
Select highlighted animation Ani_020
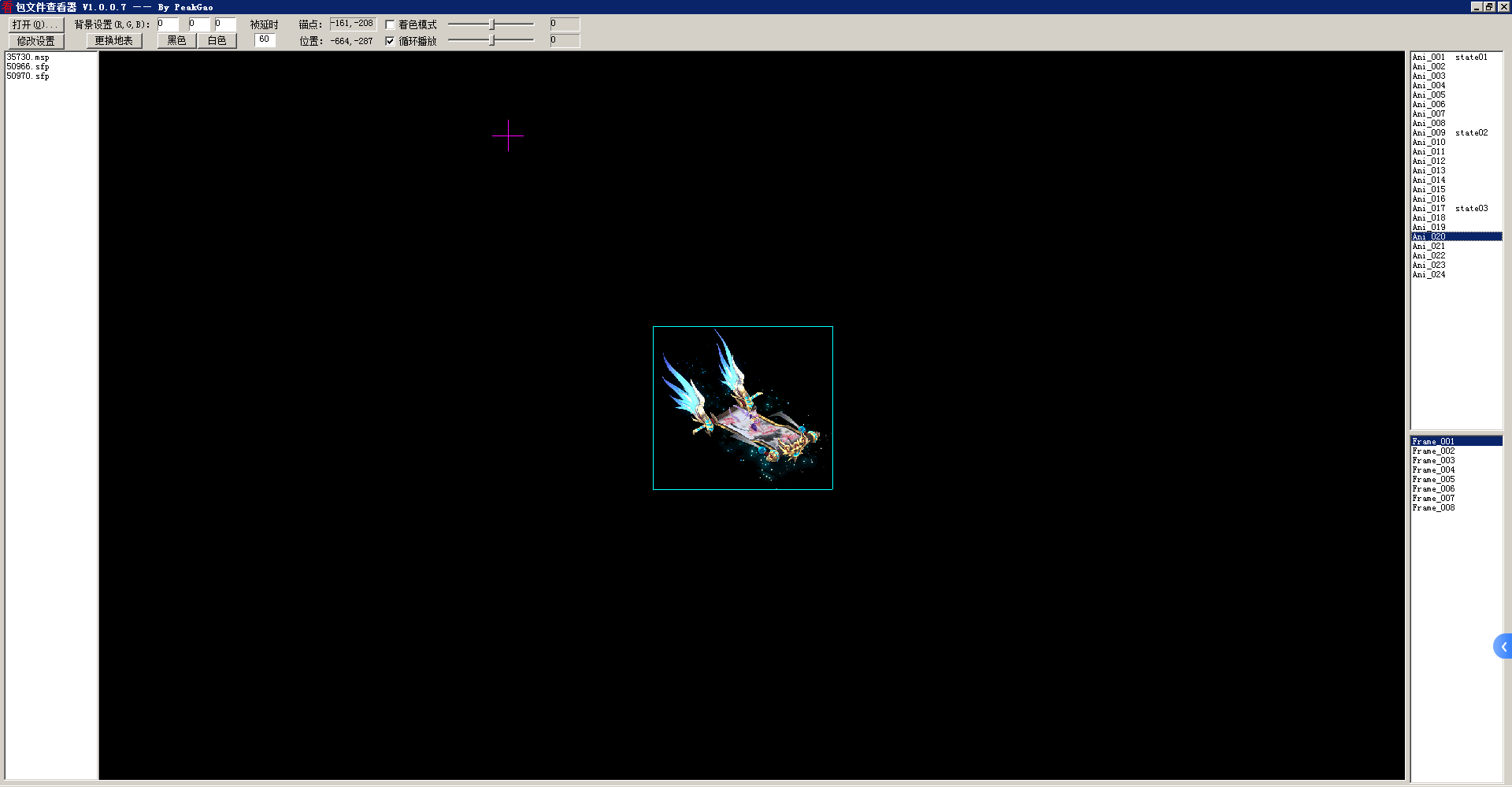pos(1456,237)
